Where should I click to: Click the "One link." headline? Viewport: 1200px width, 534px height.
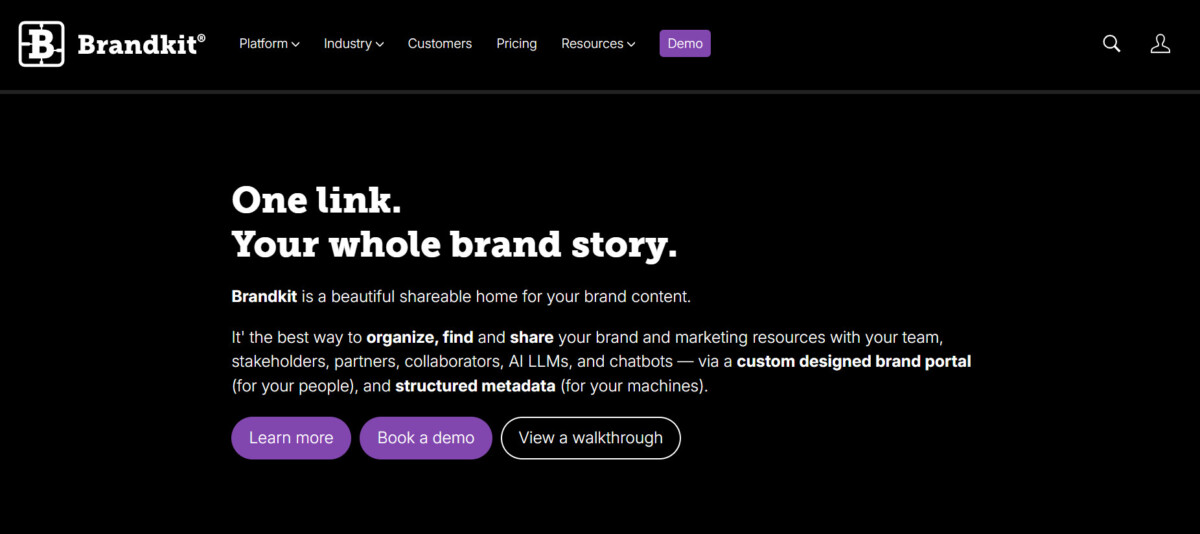(316, 200)
